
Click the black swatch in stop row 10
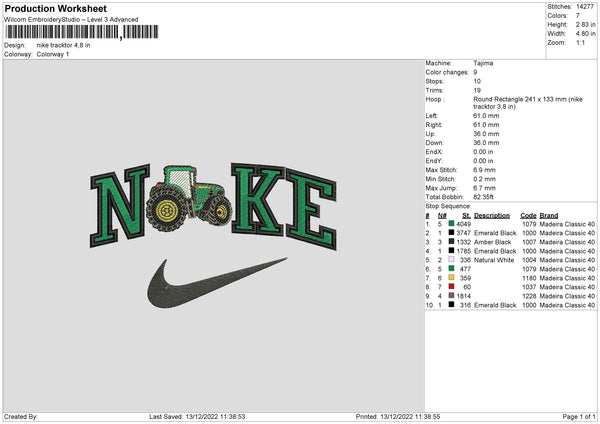point(452,305)
